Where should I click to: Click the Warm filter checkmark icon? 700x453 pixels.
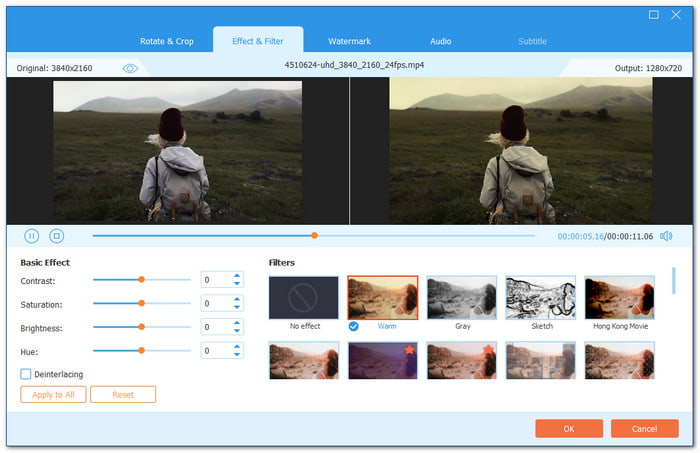click(x=354, y=326)
